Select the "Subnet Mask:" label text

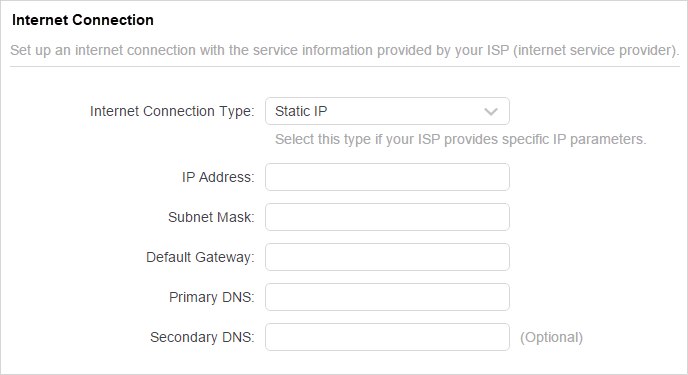[211, 217]
